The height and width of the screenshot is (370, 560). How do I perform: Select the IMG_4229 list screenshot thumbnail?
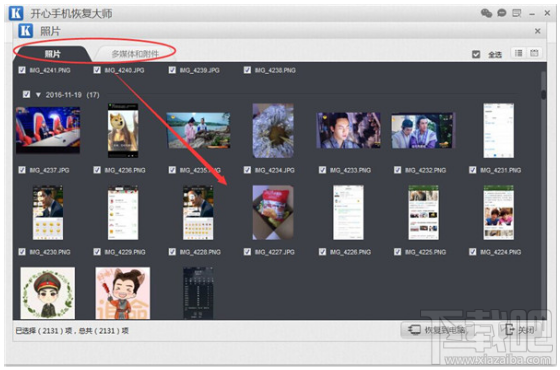(123, 213)
